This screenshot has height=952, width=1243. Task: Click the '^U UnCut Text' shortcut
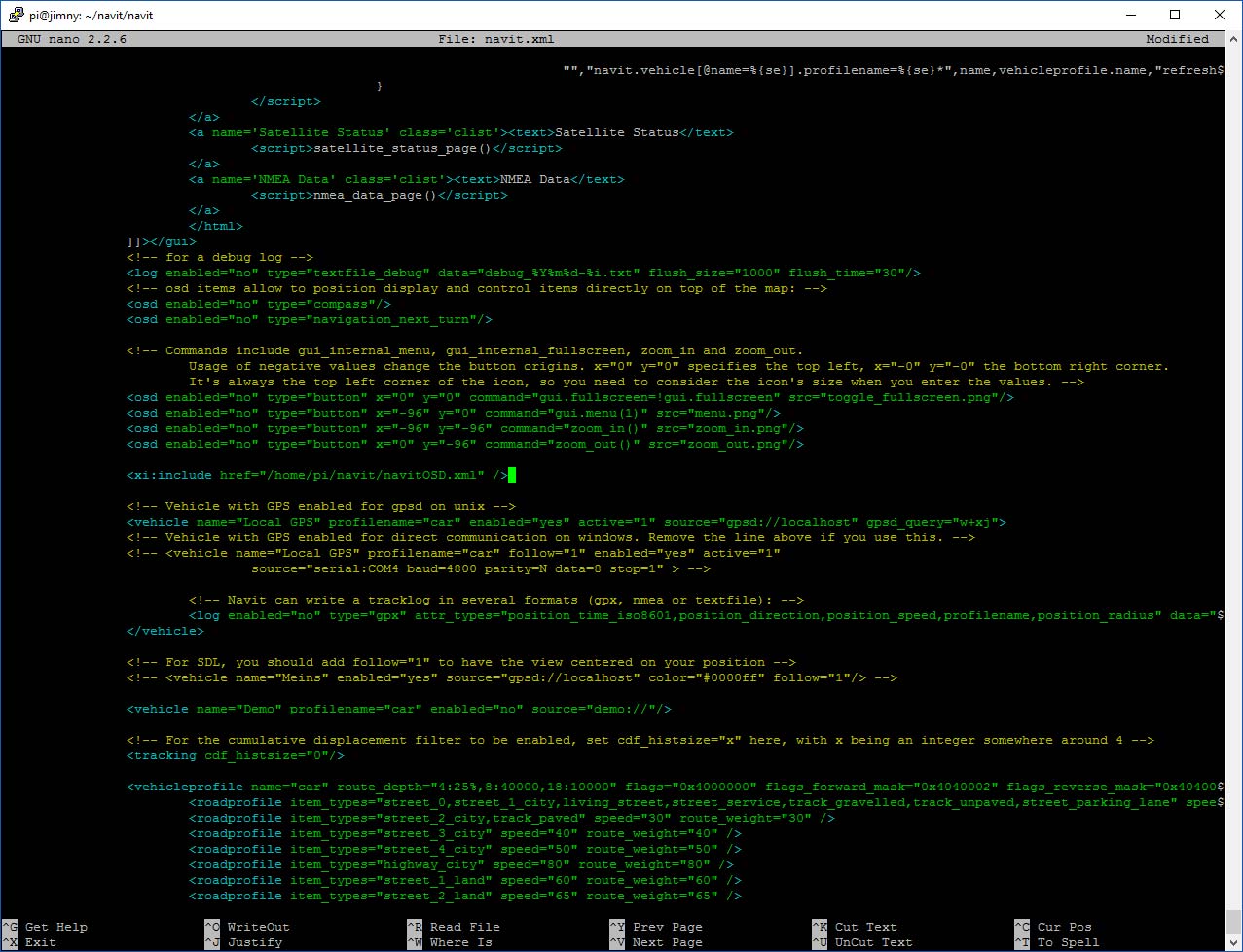pos(862,942)
